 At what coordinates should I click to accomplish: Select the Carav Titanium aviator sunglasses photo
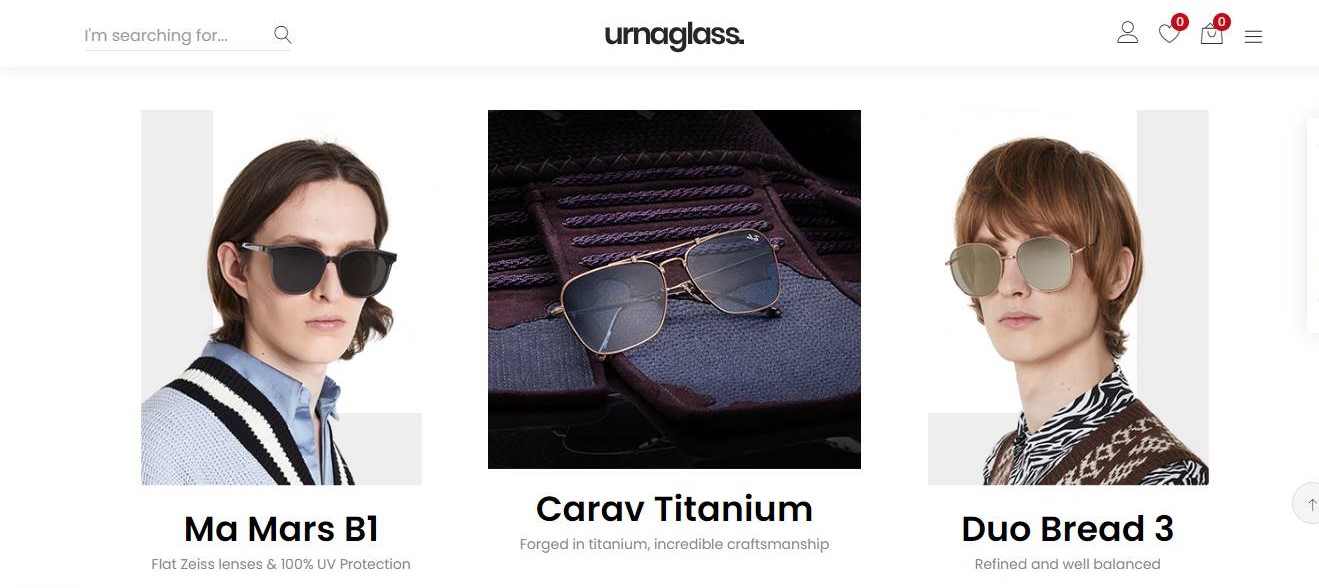click(674, 289)
